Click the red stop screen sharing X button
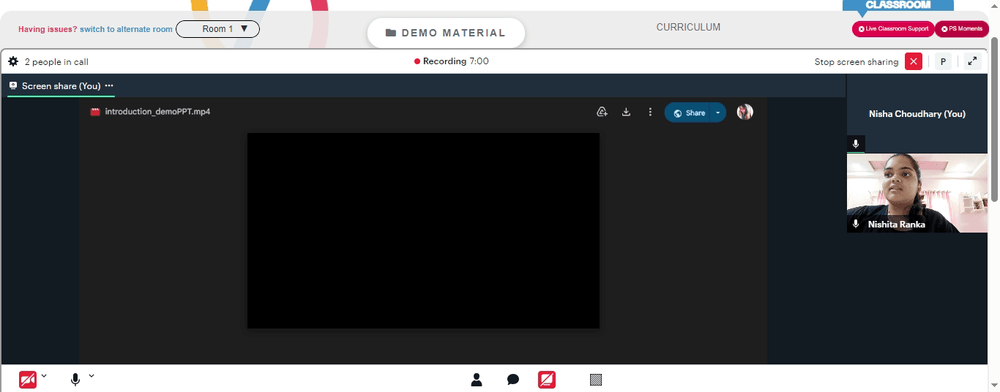Image resolution: width=1000 pixels, height=392 pixels. [913, 62]
